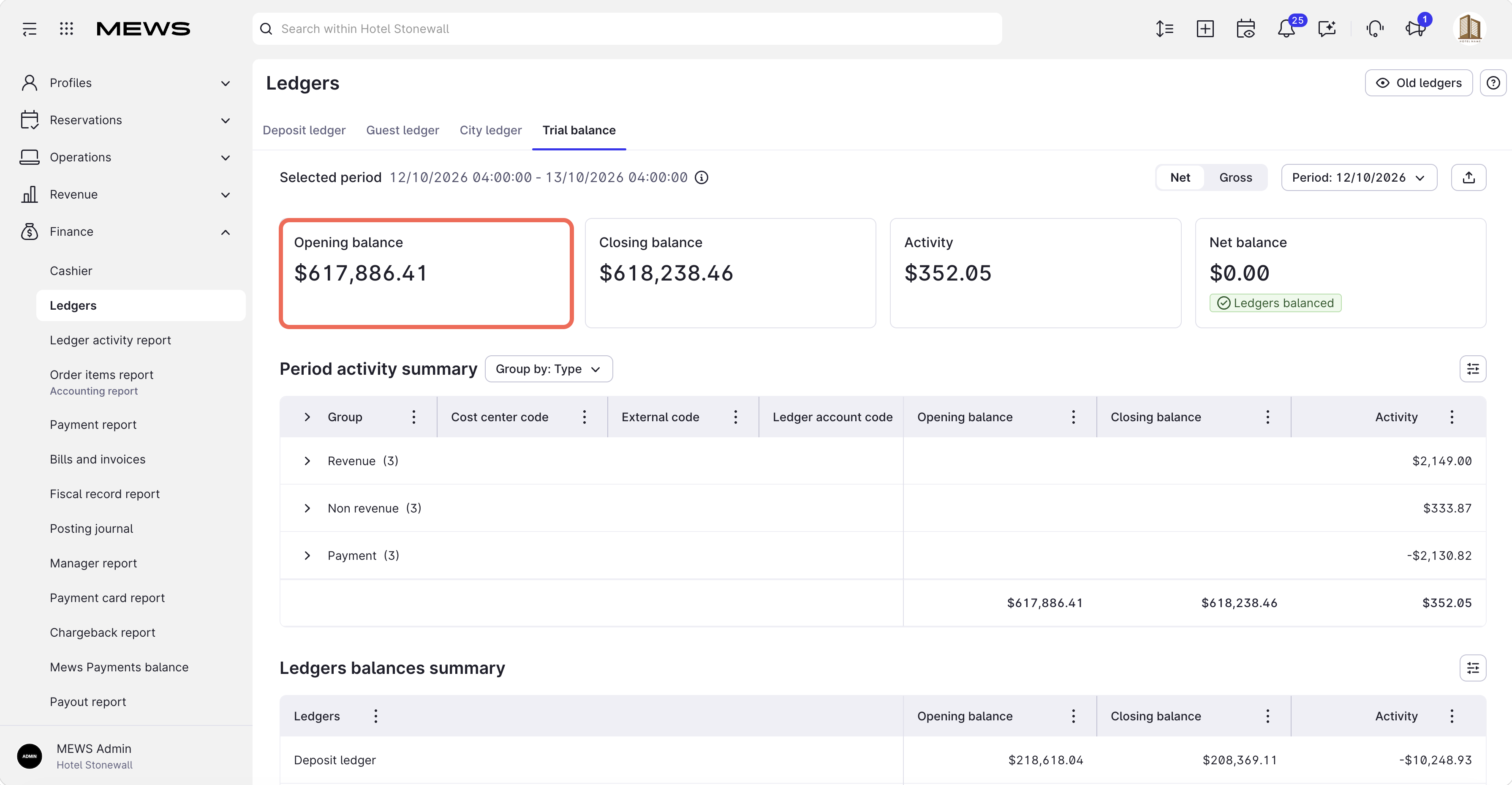Image resolution: width=1512 pixels, height=785 pixels.
Task: Open Ledger activity report
Action: [x=110, y=340]
